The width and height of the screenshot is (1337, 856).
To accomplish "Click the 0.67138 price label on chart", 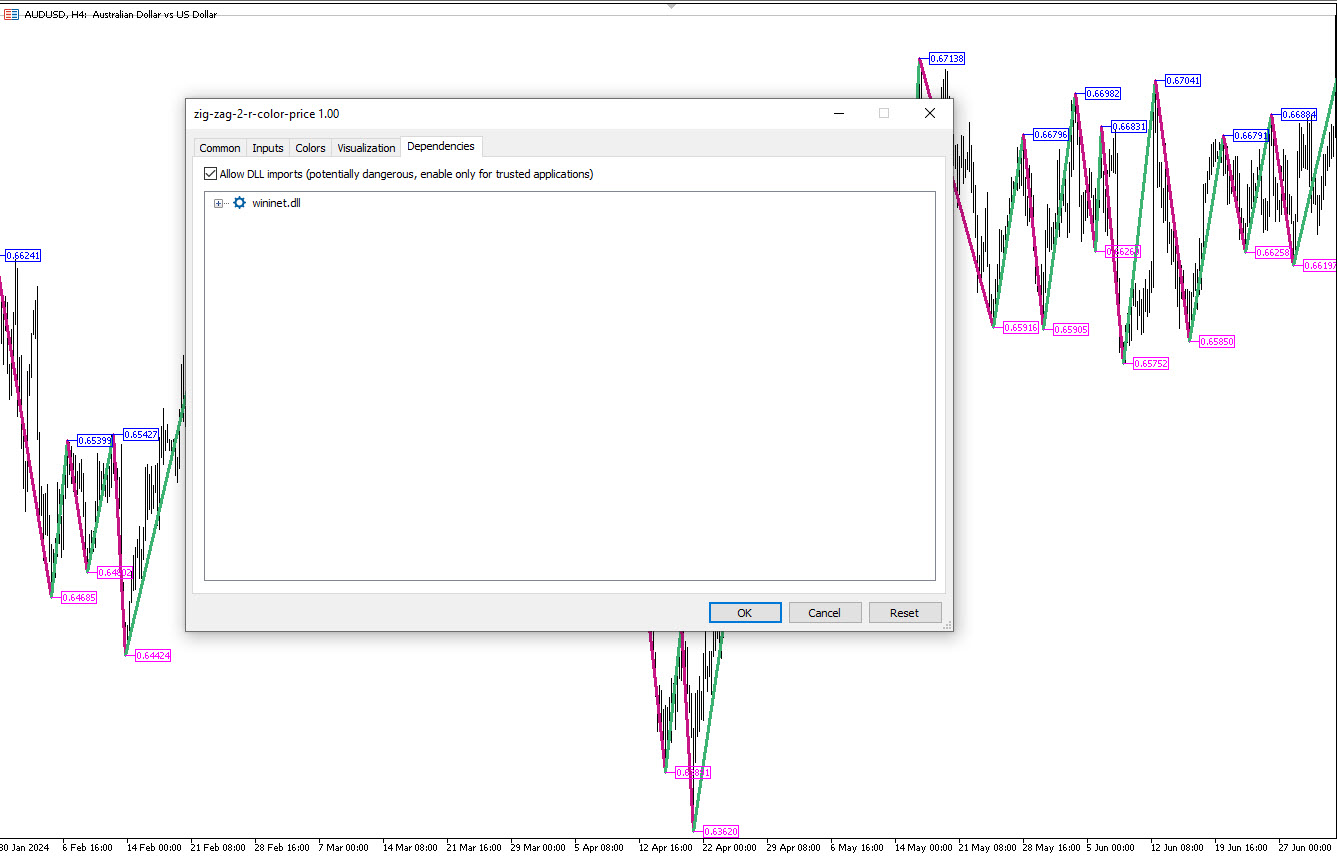I will pos(947,59).
